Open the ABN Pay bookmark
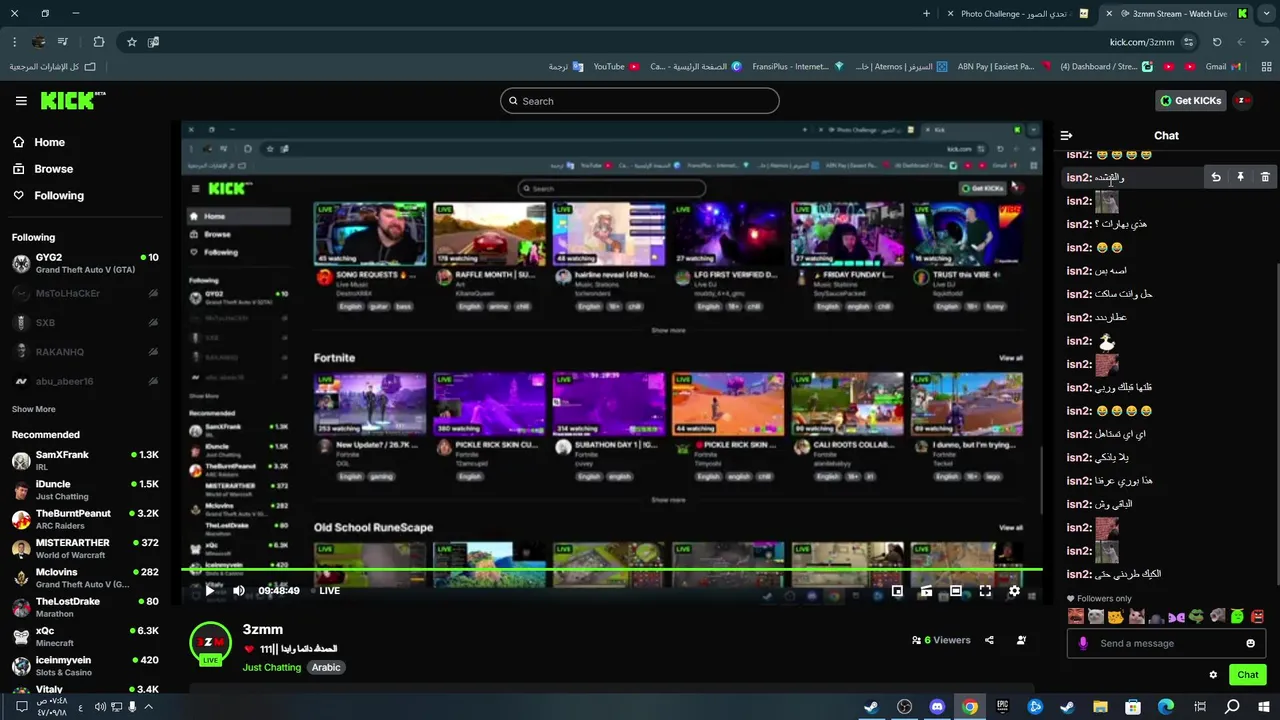Image resolution: width=1280 pixels, height=720 pixels. click(x=1004, y=67)
